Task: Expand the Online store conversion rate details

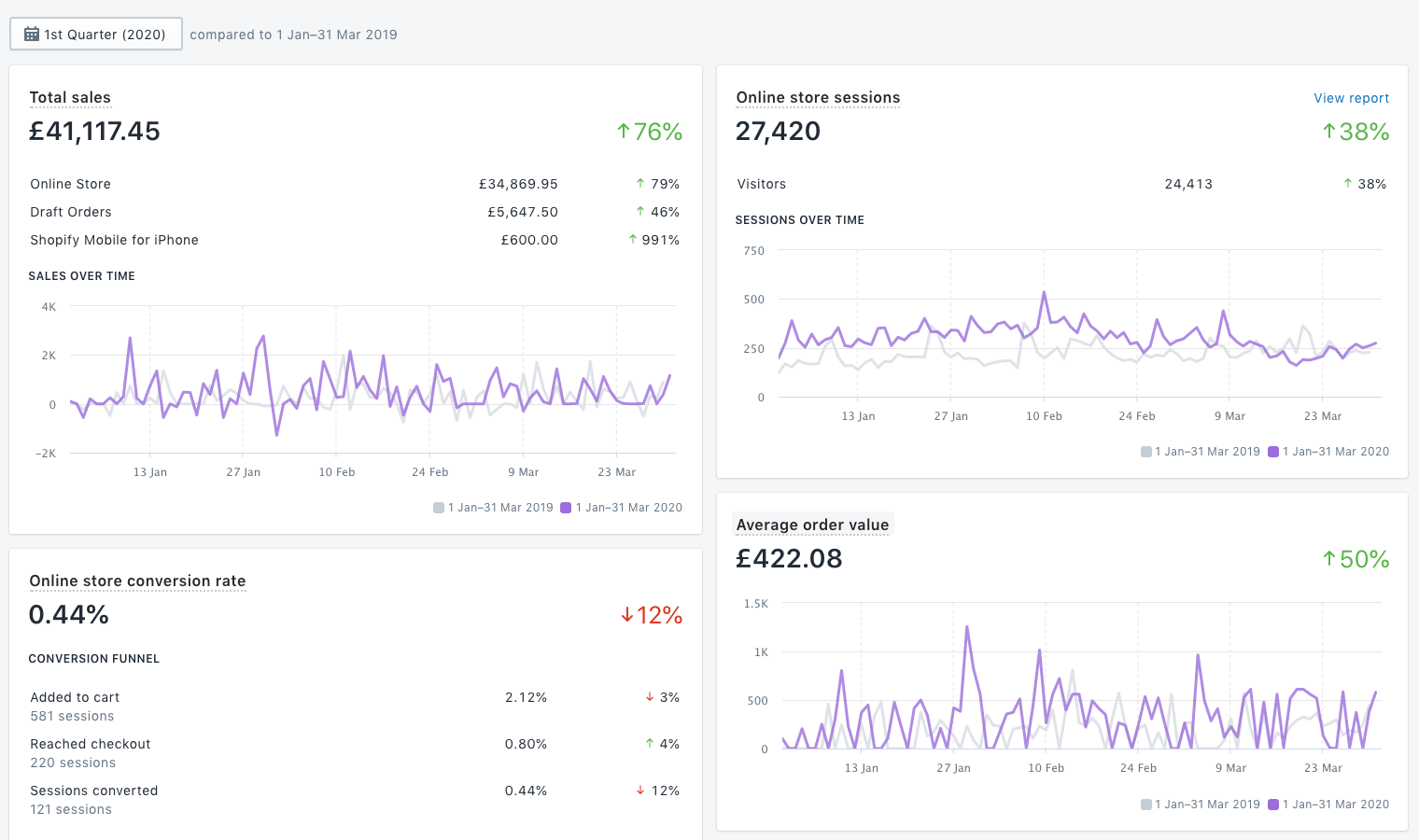Action: 137,581
